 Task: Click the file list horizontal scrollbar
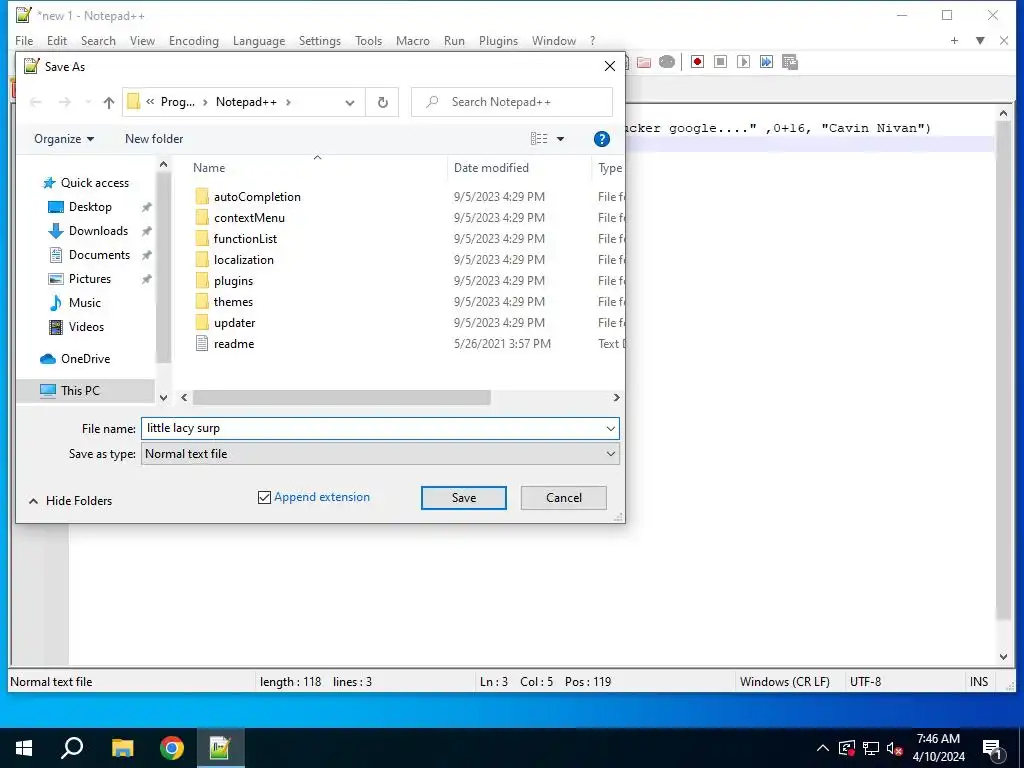click(x=342, y=398)
